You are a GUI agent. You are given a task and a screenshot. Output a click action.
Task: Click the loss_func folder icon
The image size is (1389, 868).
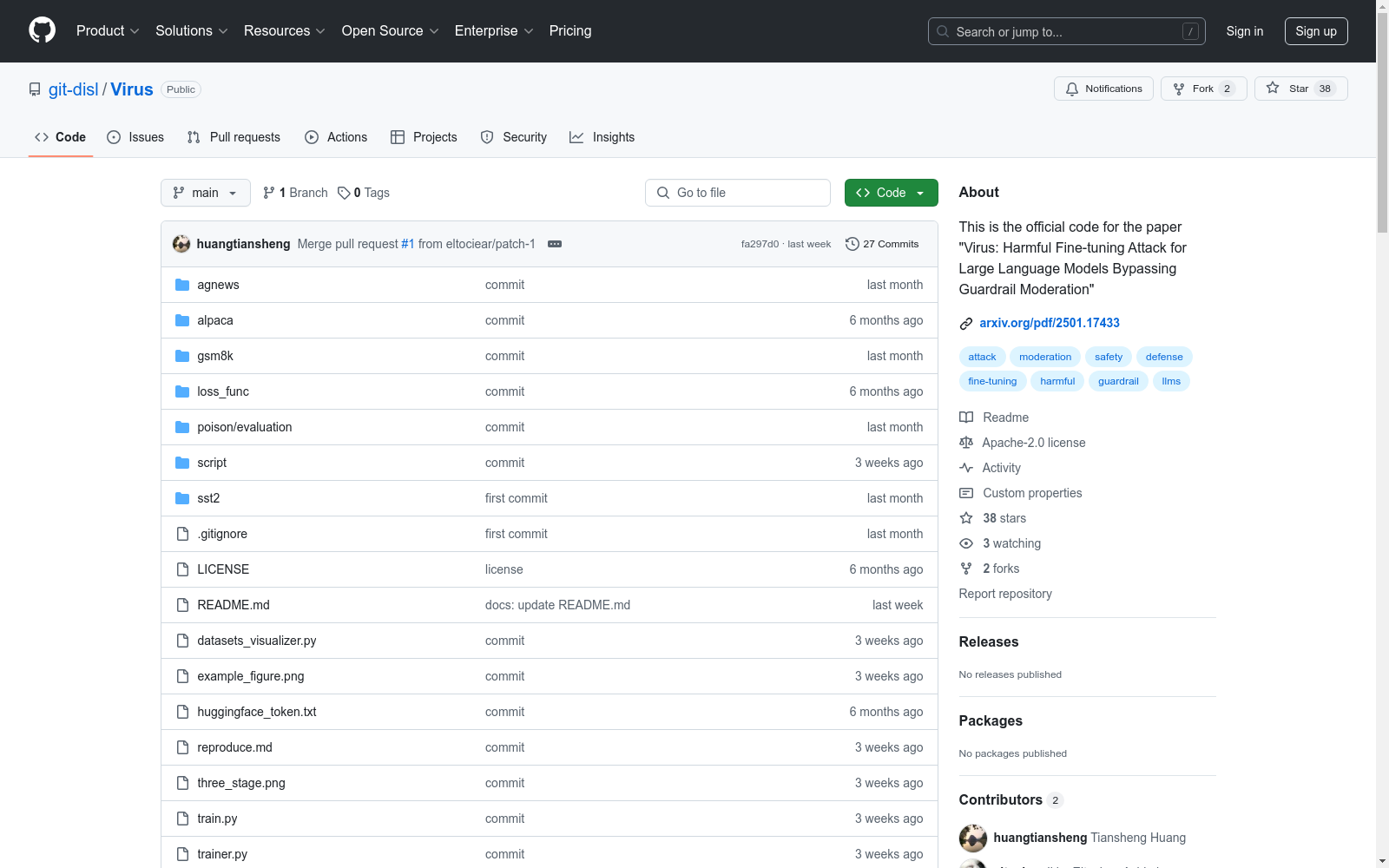(x=182, y=391)
